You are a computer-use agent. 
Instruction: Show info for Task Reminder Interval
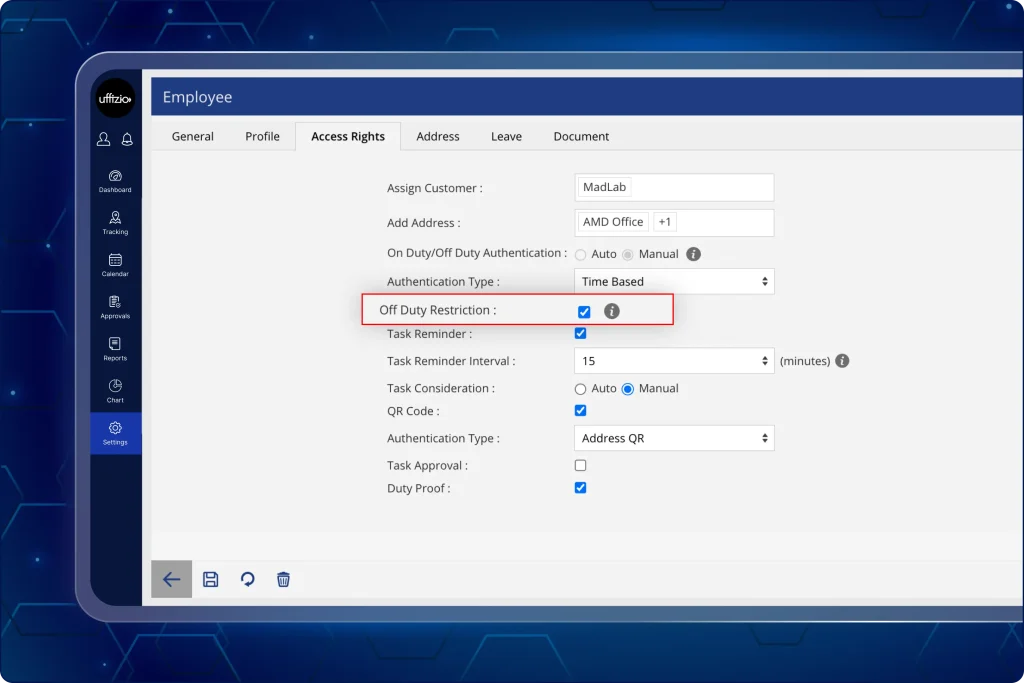point(842,360)
